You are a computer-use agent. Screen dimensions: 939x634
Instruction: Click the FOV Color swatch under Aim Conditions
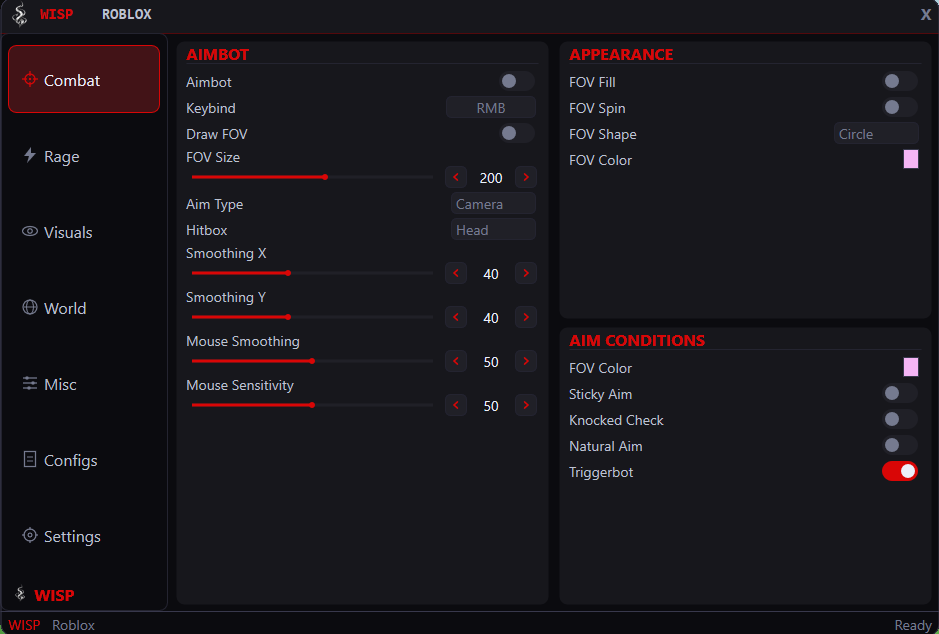(910, 367)
